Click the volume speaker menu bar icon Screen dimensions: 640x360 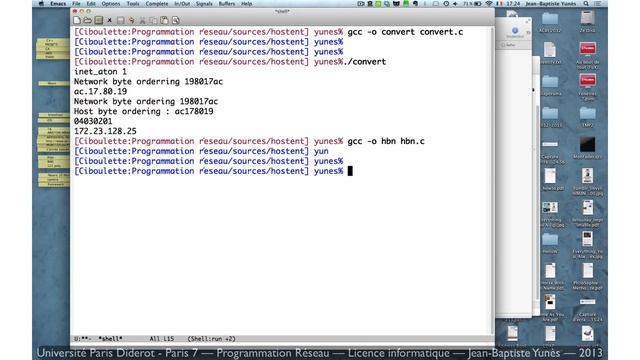(456, 4)
